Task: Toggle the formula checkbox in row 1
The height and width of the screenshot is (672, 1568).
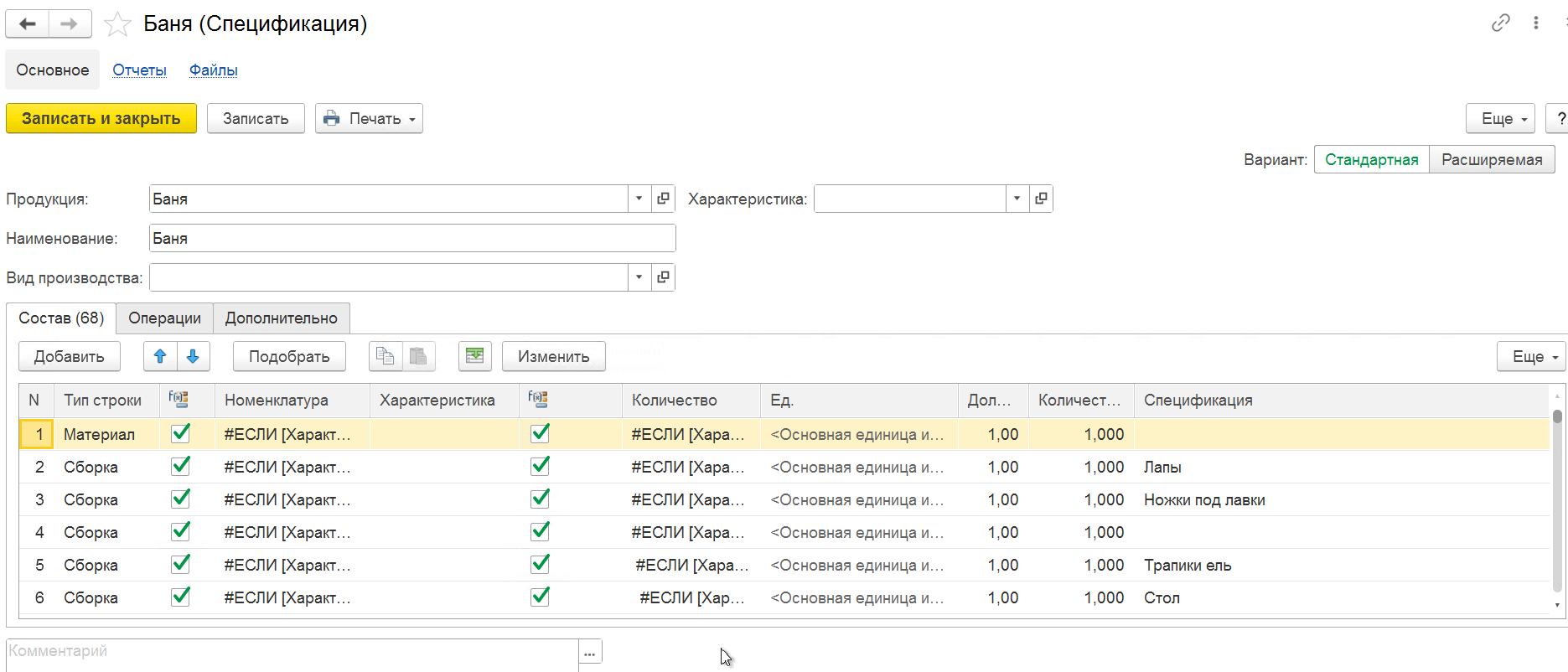Action: (180, 433)
